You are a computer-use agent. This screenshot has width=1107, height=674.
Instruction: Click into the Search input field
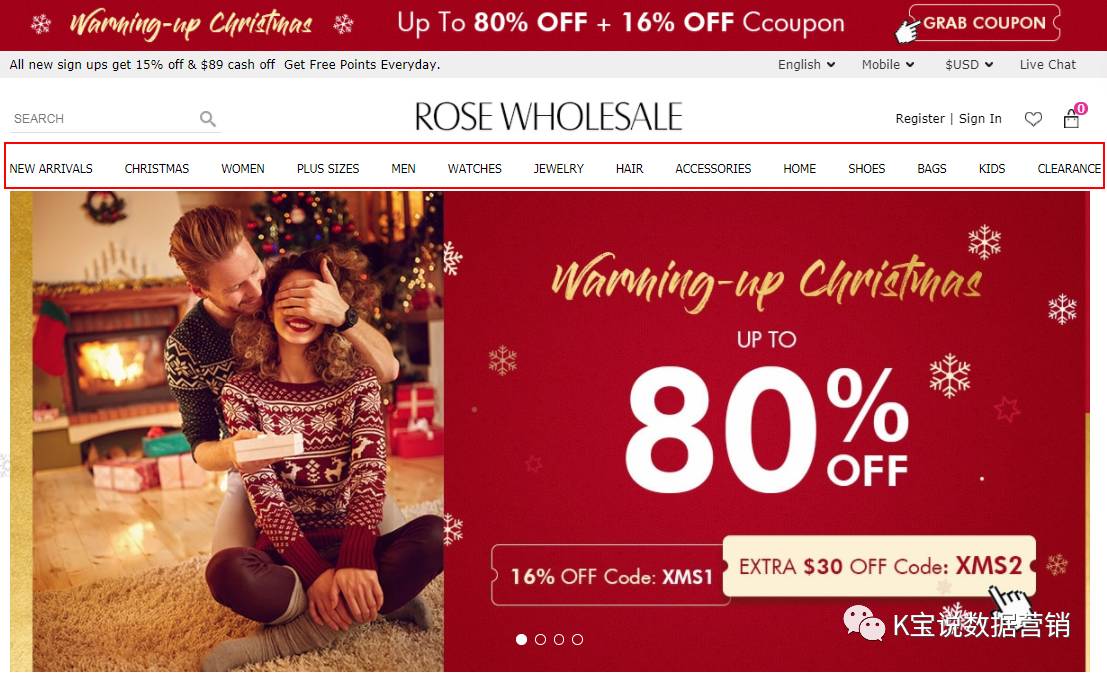coord(102,119)
